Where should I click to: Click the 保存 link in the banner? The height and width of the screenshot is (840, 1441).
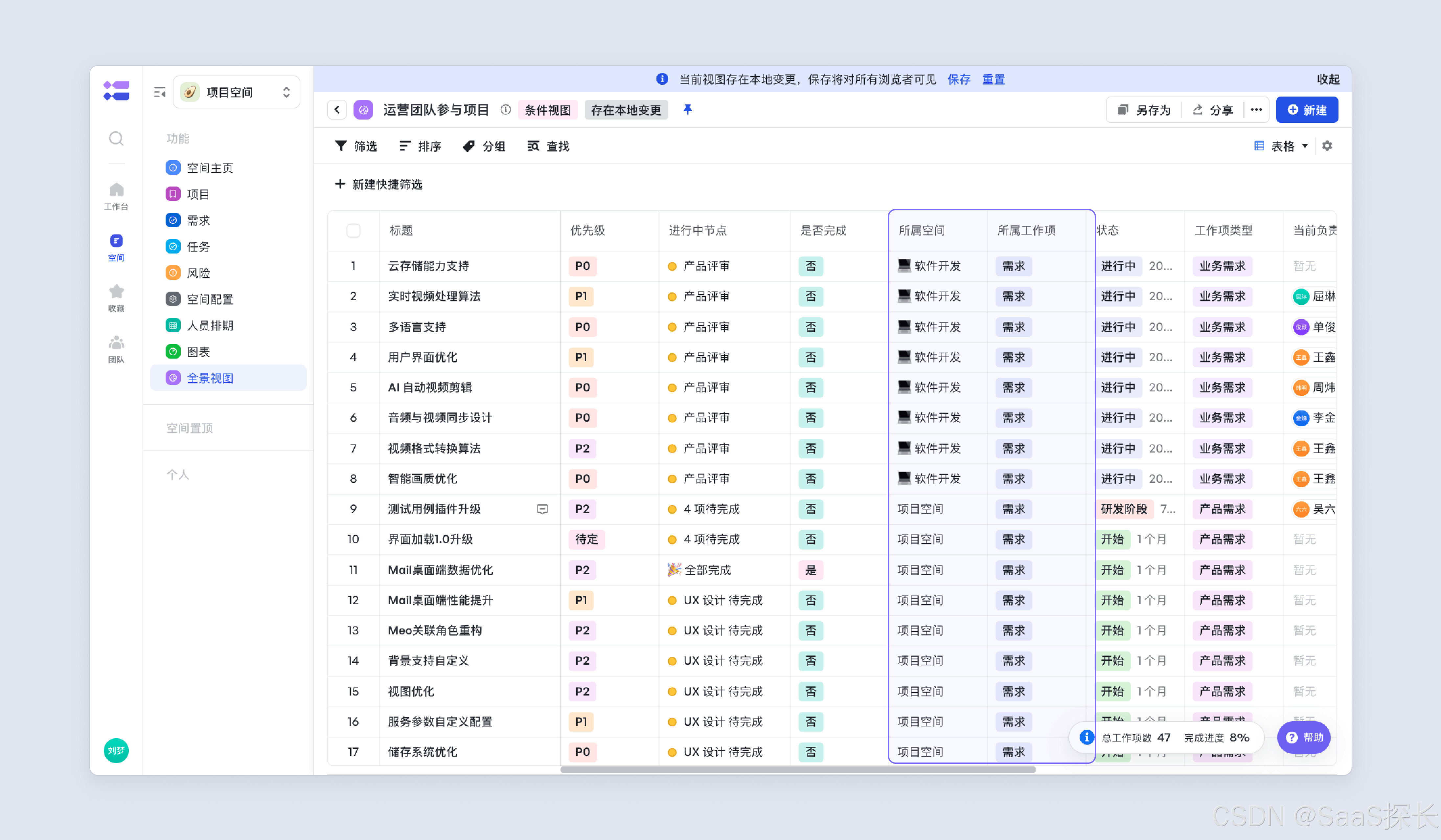tap(958, 79)
